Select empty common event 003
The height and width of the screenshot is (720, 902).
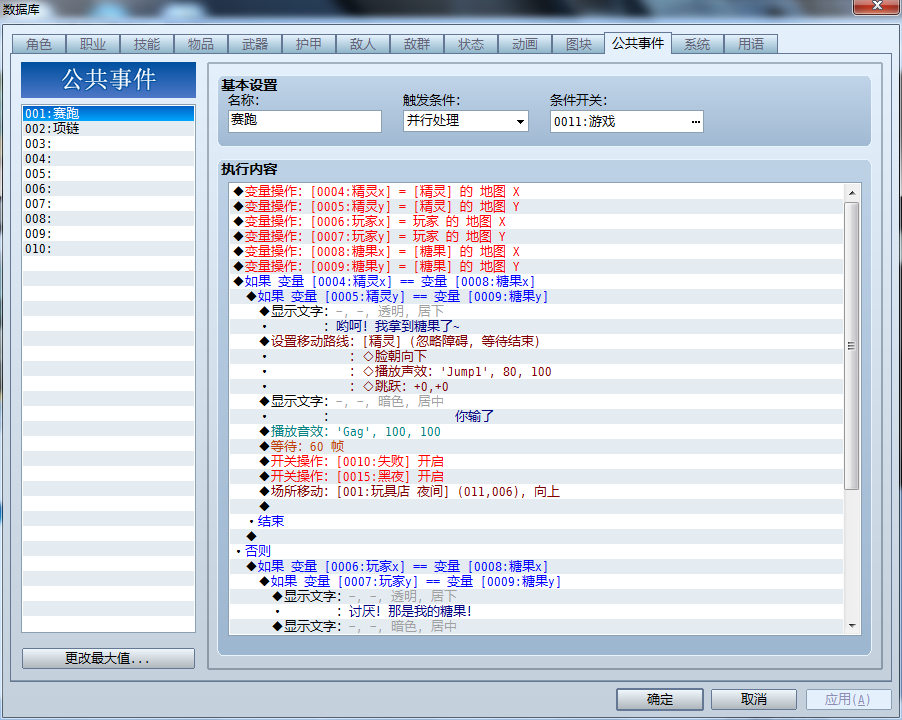(108, 144)
